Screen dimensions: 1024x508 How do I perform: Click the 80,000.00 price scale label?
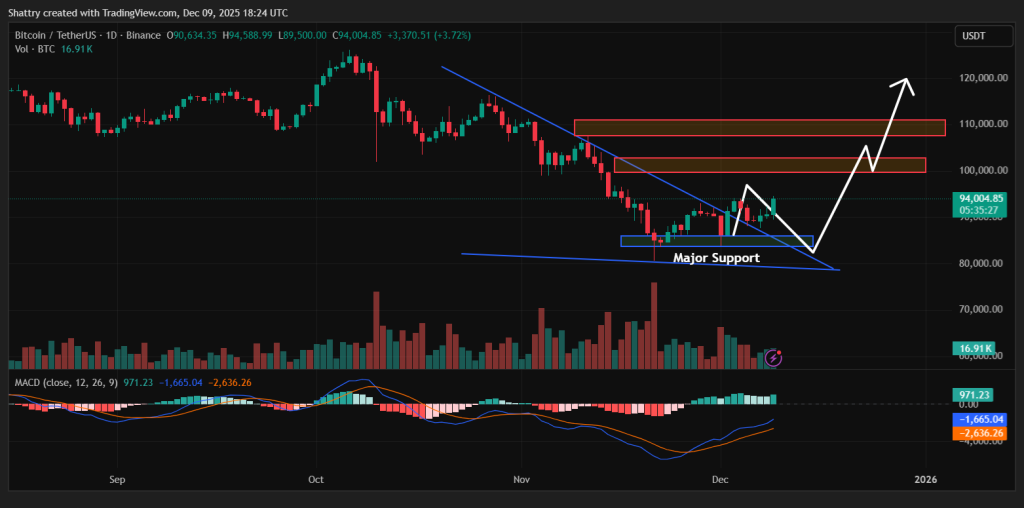(x=980, y=264)
